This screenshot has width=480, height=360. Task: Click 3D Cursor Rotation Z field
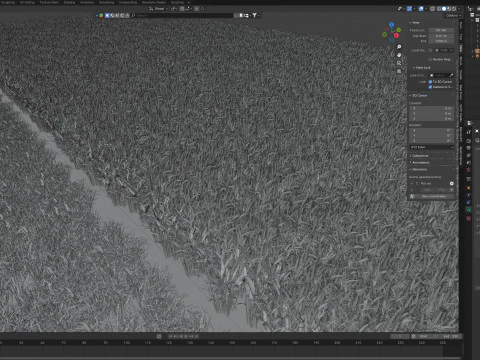[432, 141]
